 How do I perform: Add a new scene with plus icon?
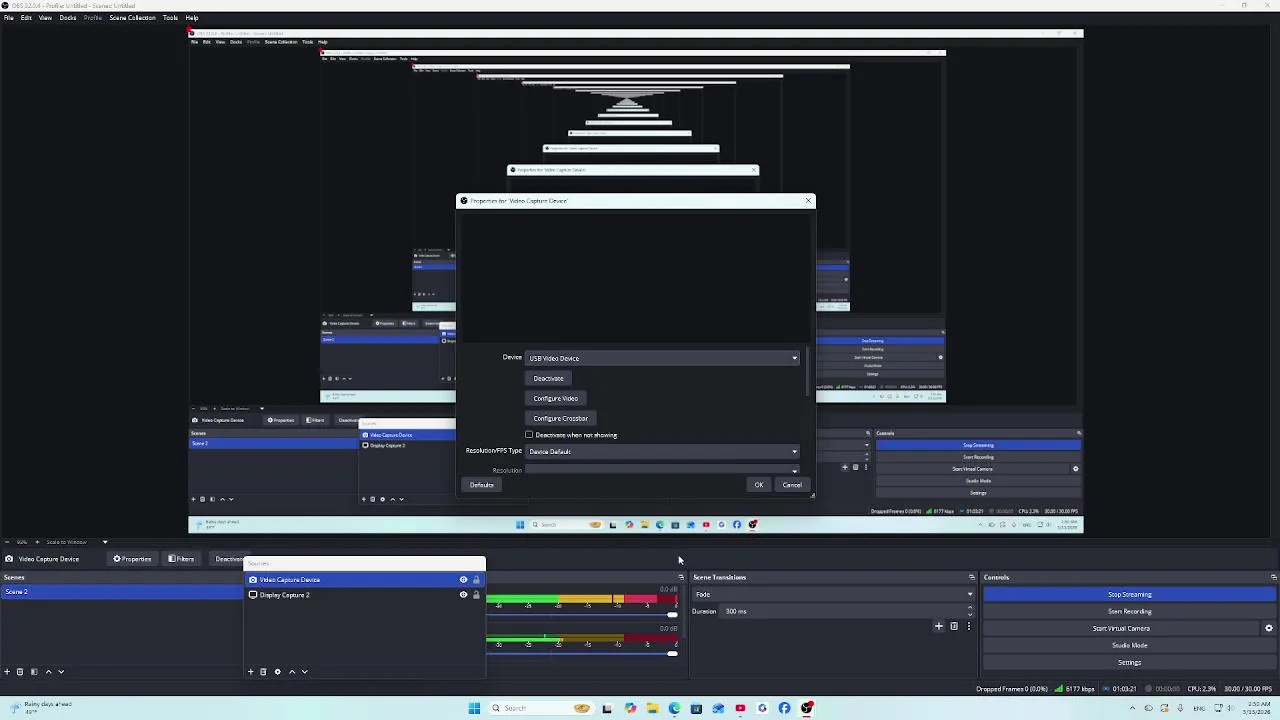pos(7,672)
